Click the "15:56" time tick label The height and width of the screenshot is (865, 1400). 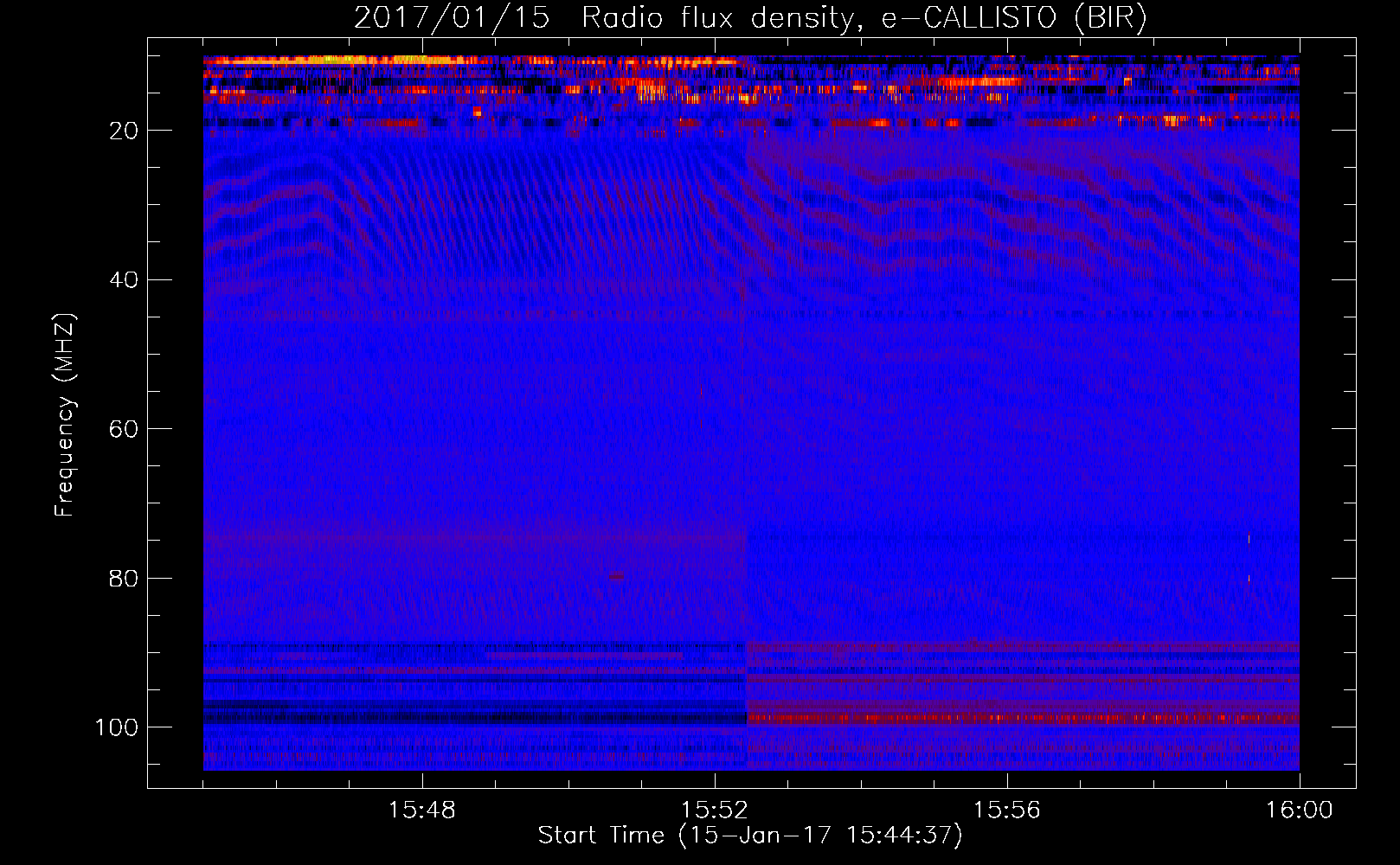pyautogui.click(x=1007, y=811)
